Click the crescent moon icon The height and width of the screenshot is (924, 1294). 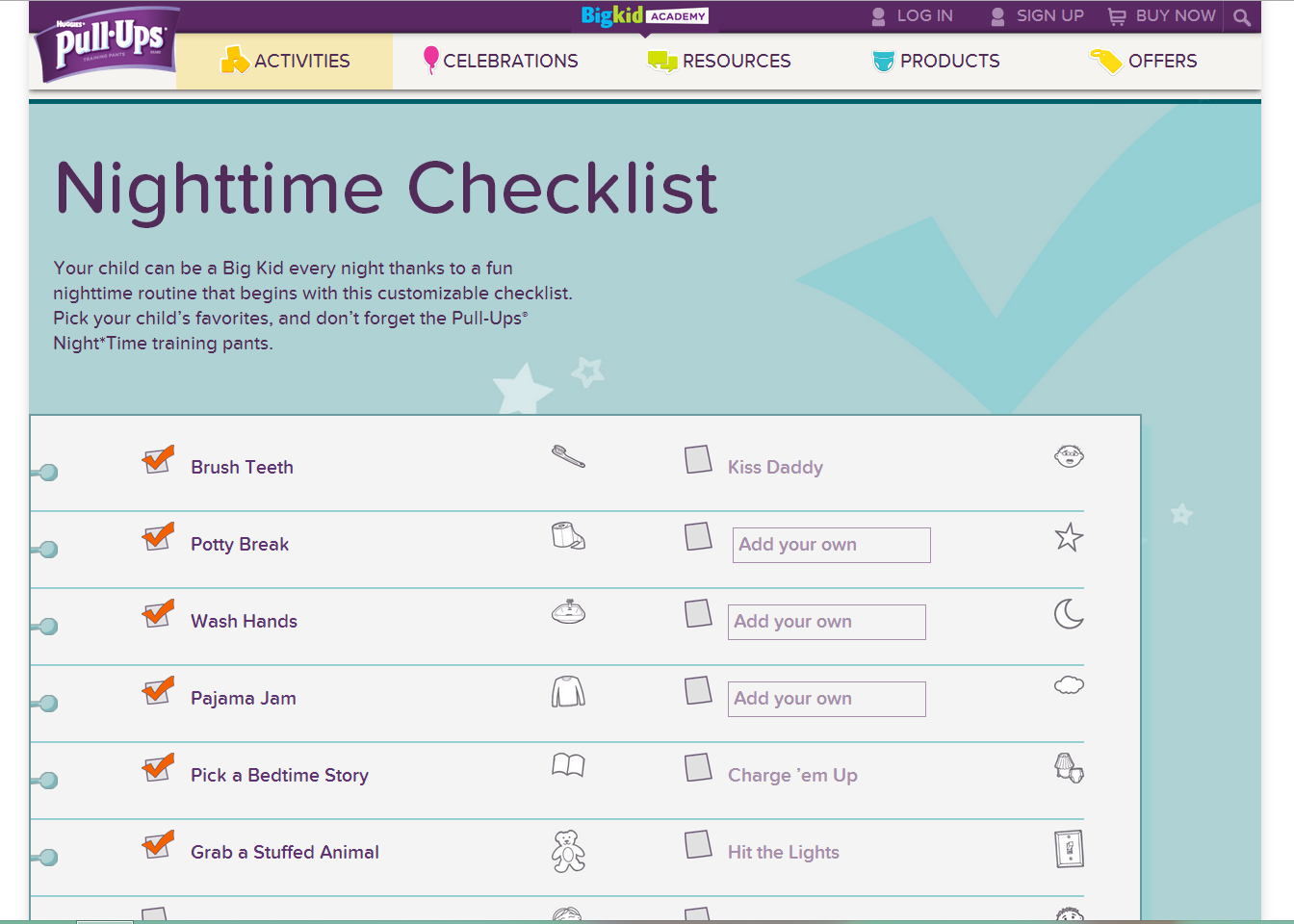coord(1069,613)
